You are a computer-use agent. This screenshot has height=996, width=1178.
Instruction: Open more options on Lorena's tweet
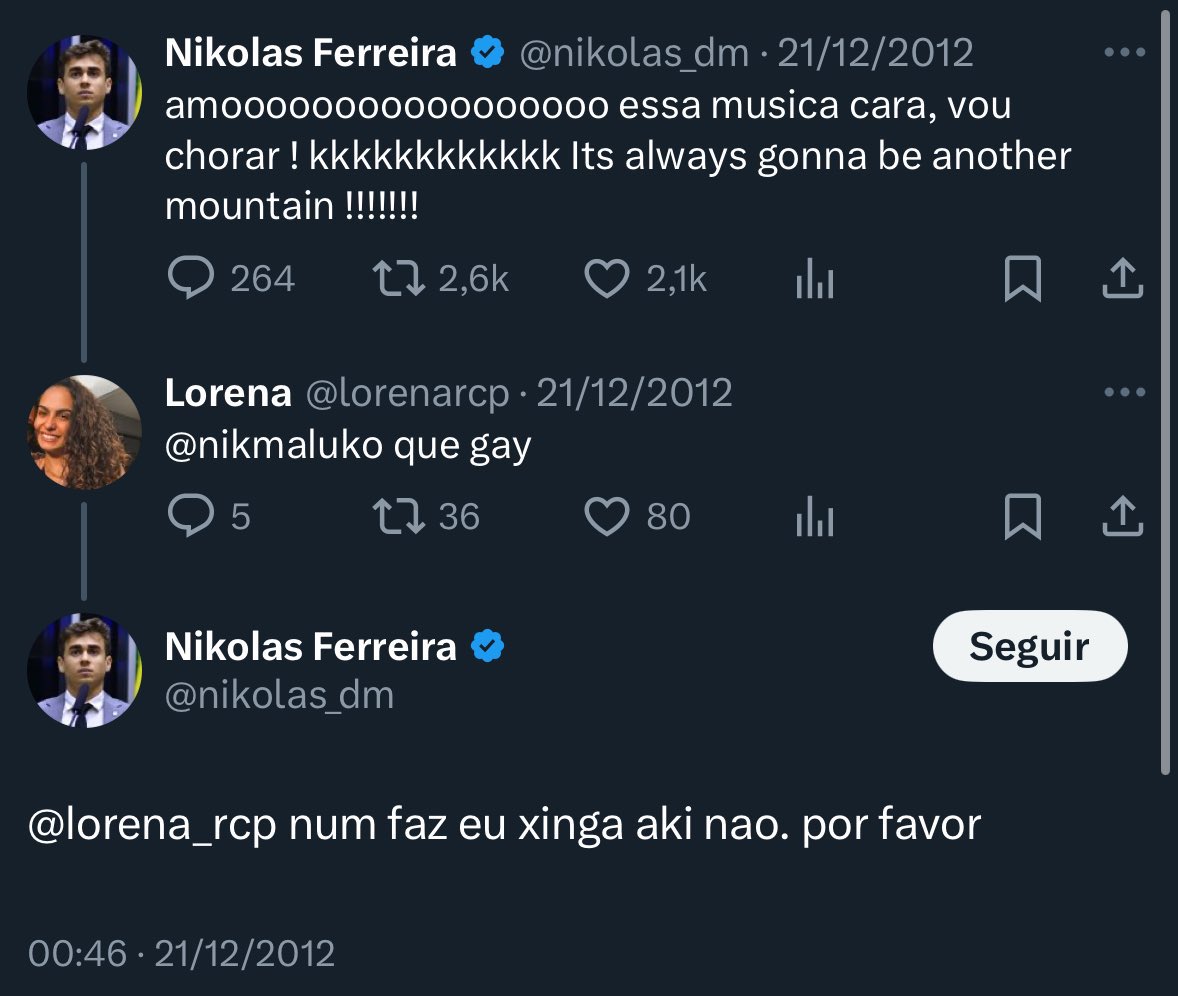click(1125, 392)
